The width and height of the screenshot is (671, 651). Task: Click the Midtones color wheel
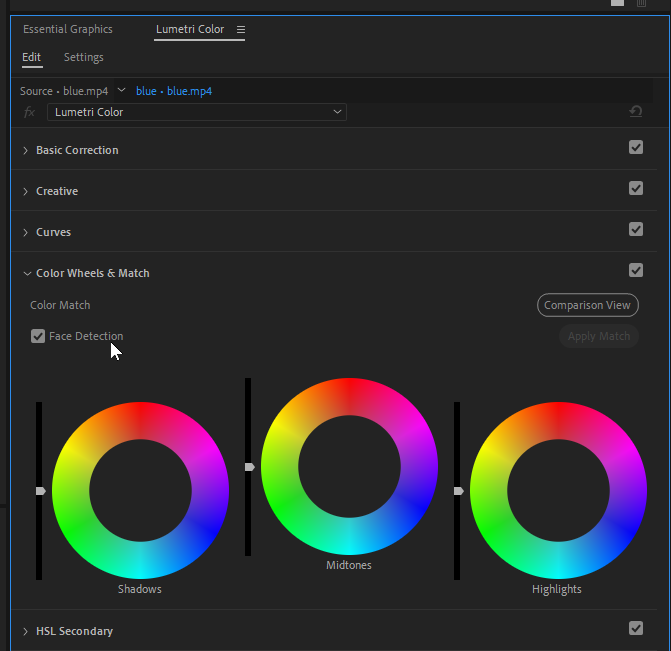(349, 466)
